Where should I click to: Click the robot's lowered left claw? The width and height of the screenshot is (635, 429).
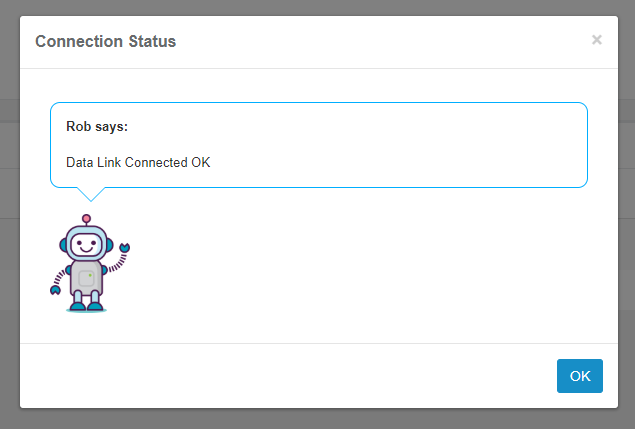pos(55,290)
